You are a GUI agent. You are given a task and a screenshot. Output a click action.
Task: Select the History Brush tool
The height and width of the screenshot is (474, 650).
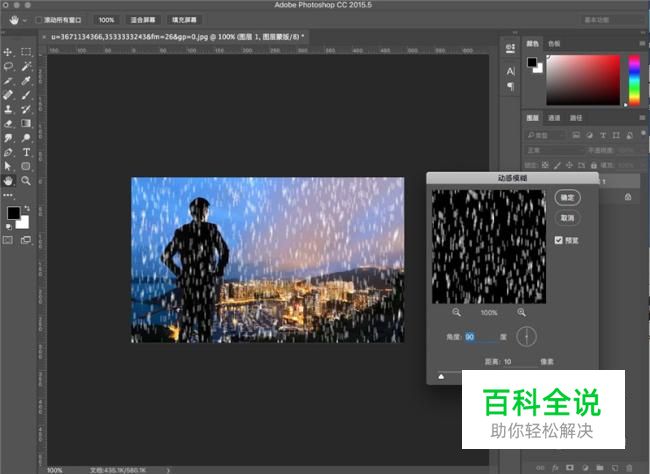[26, 109]
